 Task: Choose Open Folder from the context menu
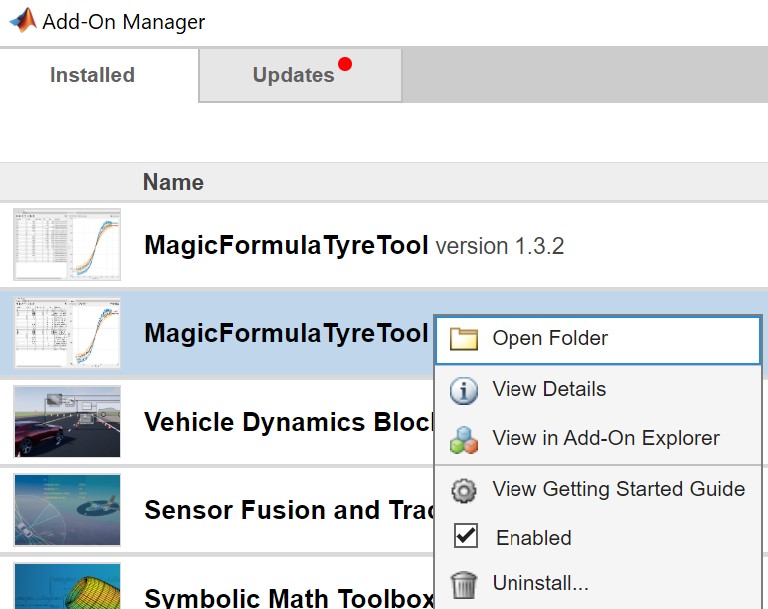[550, 339]
